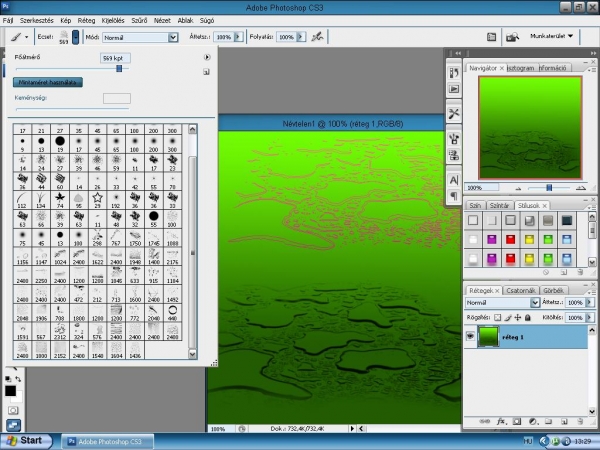Open the layer blend mode dropdown in Rétegek
The image size is (600, 450).
[x=535, y=302]
